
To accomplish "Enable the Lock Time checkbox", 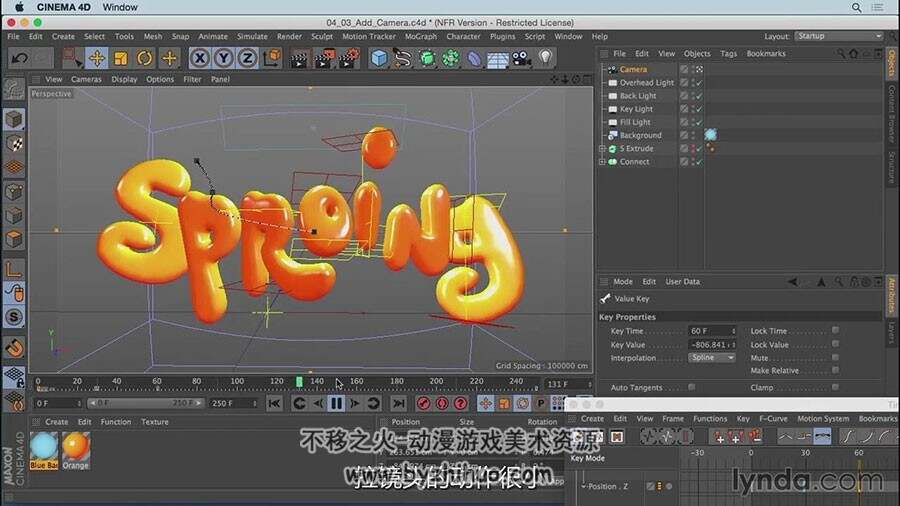I will click(x=835, y=330).
